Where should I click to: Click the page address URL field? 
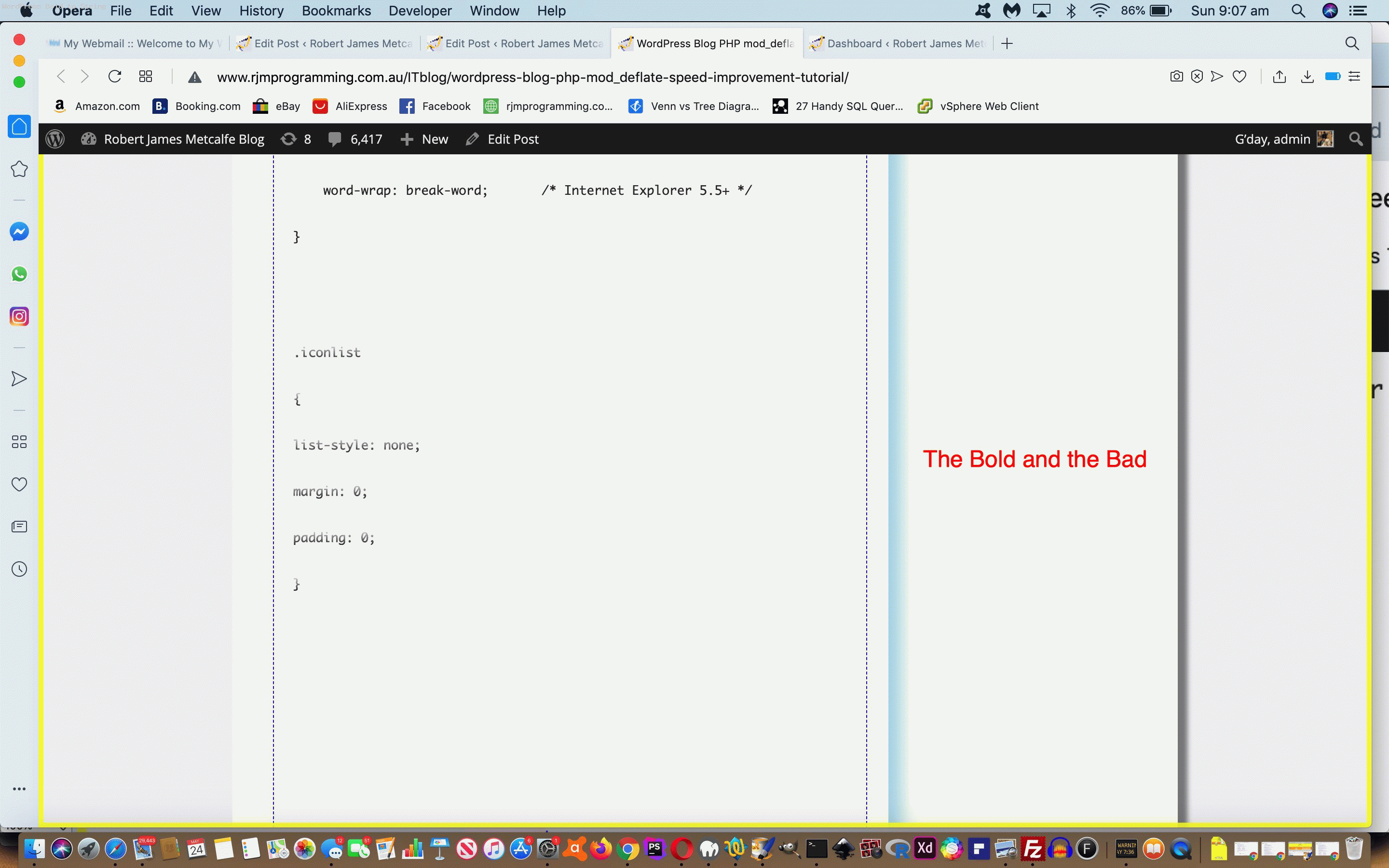pos(532,77)
